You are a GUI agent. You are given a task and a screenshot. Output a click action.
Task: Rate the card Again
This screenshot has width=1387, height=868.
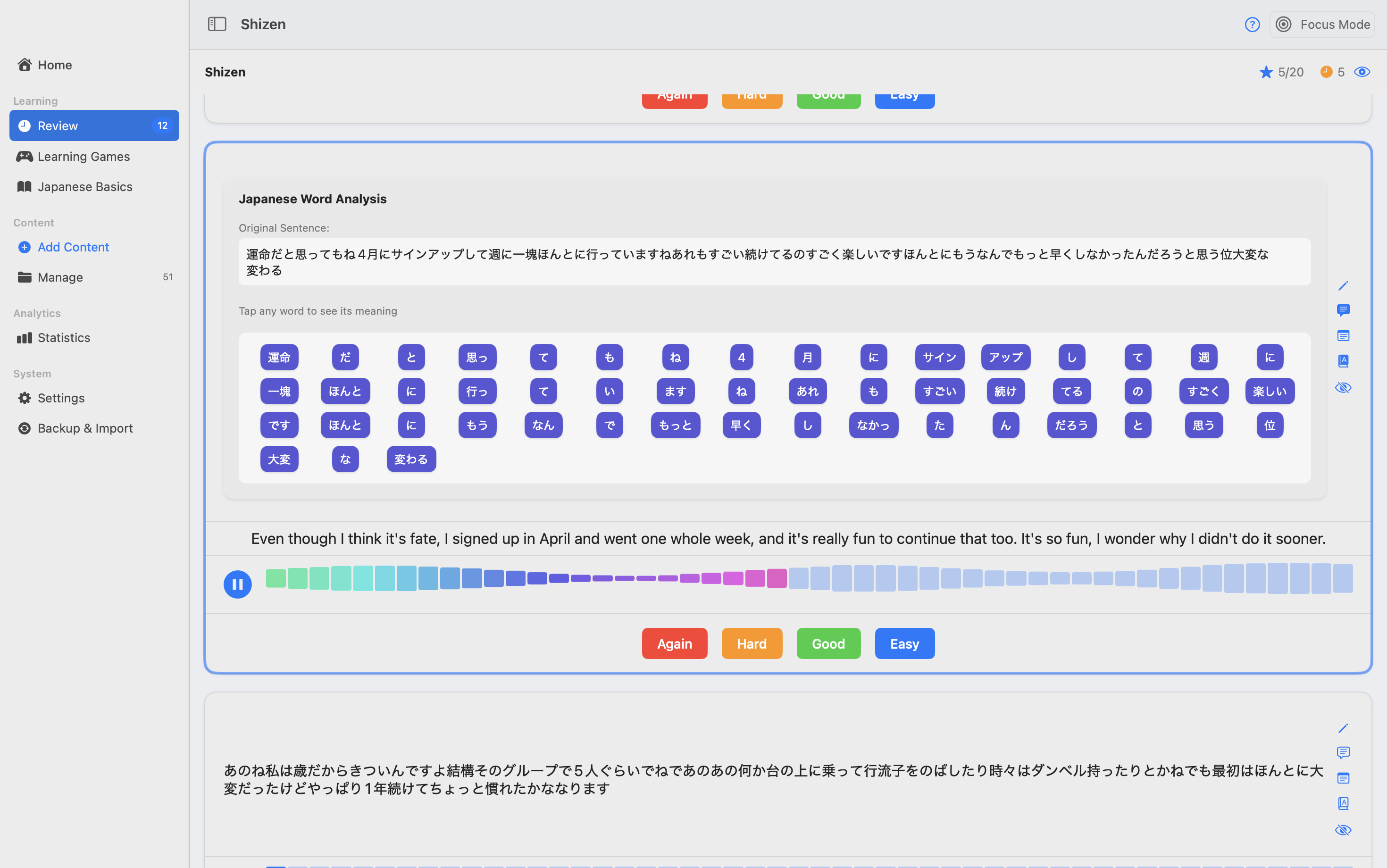pyautogui.click(x=675, y=643)
